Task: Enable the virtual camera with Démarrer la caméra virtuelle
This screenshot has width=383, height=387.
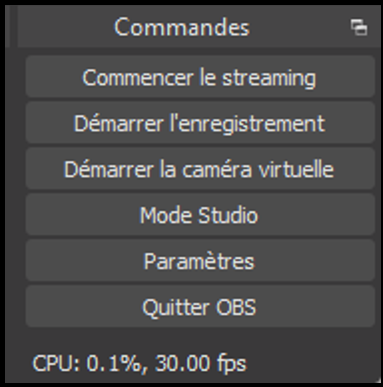Action: pyautogui.click(x=200, y=169)
